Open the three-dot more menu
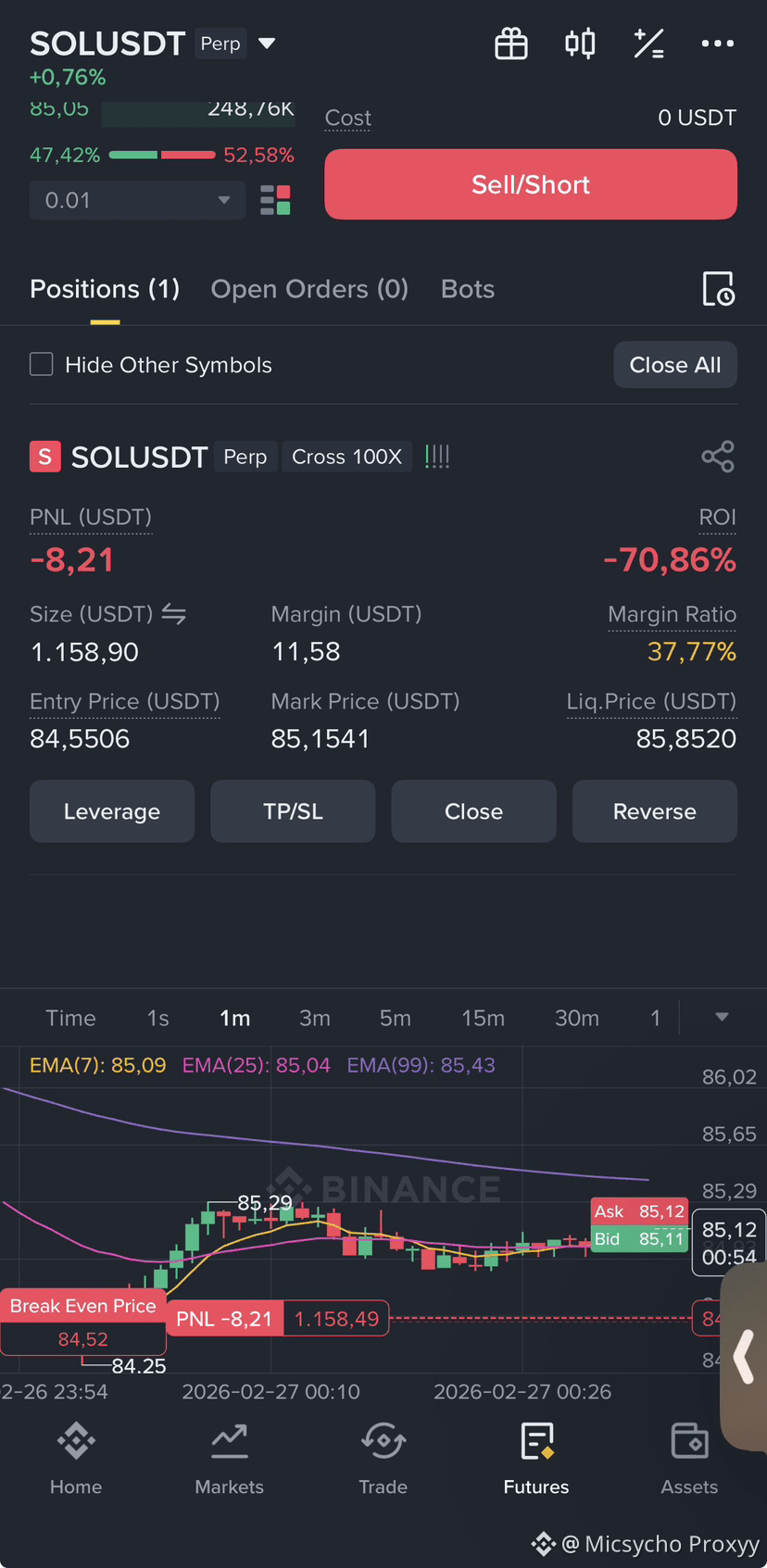Image resolution: width=767 pixels, height=1568 pixels. point(718,44)
